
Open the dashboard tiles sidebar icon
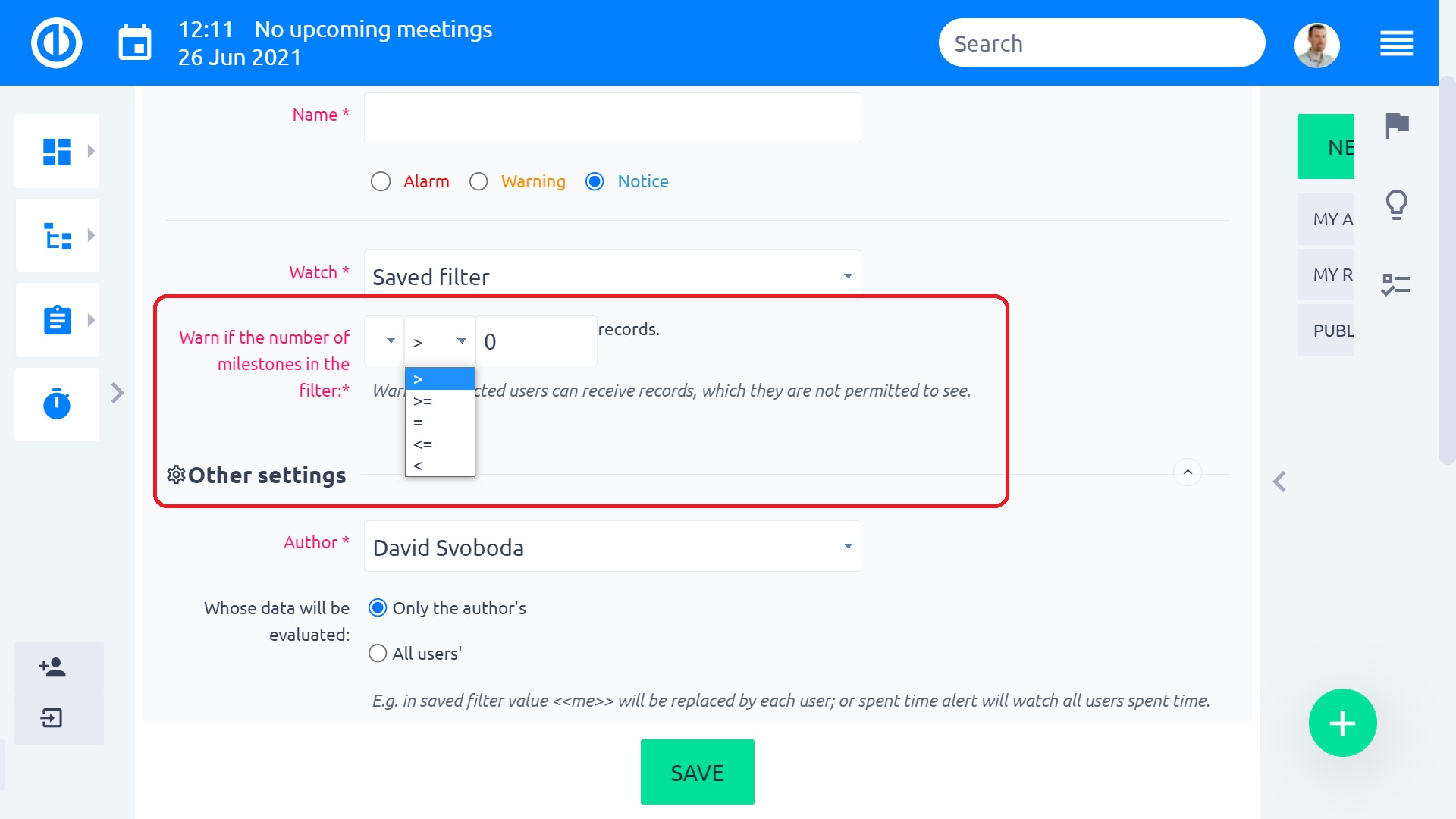coord(57,151)
